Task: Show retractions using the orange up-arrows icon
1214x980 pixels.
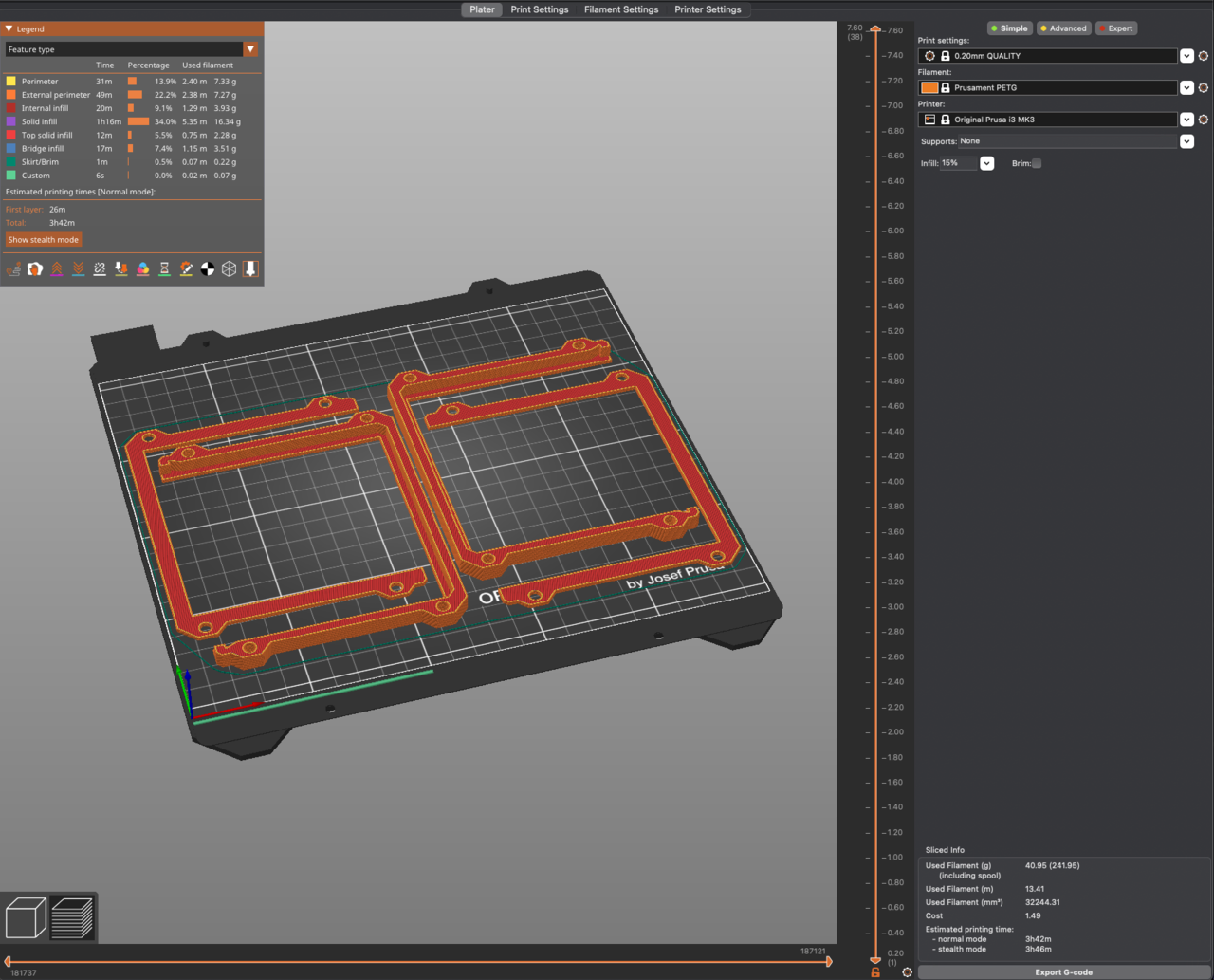Action: (56, 268)
